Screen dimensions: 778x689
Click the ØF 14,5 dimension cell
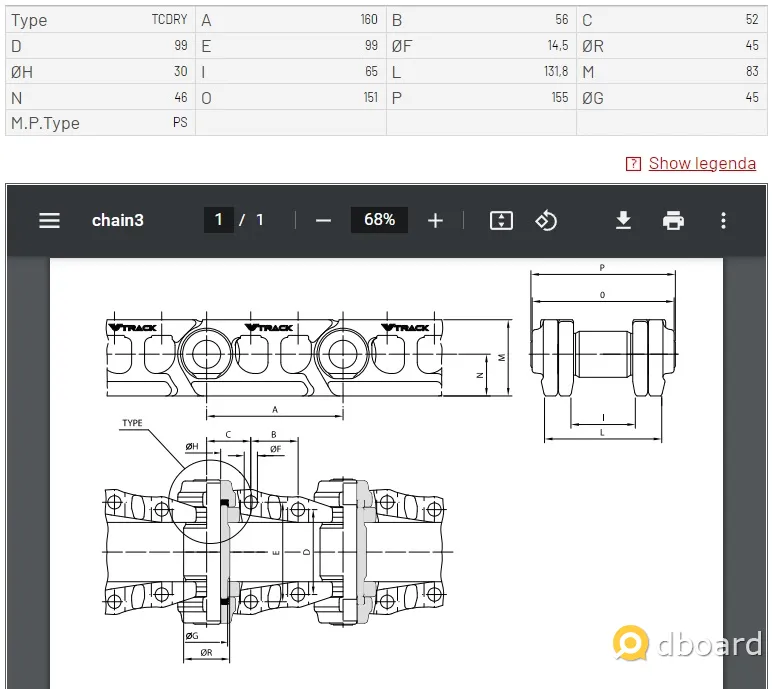(x=481, y=46)
